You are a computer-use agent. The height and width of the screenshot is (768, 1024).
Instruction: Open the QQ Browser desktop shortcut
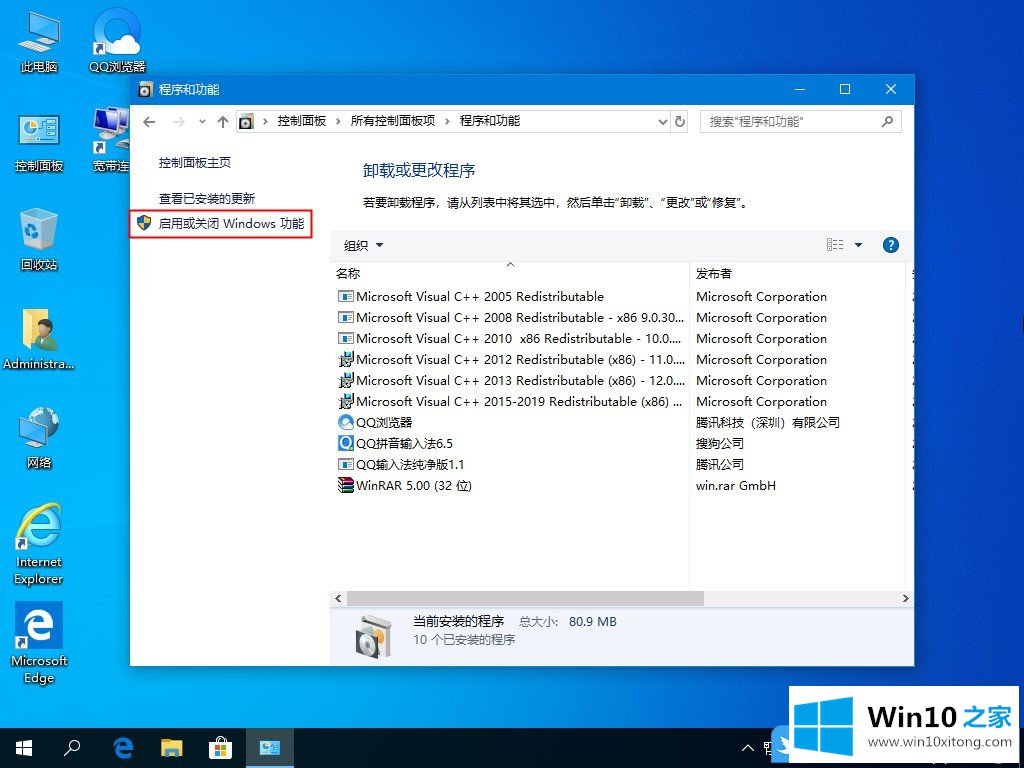[118, 42]
